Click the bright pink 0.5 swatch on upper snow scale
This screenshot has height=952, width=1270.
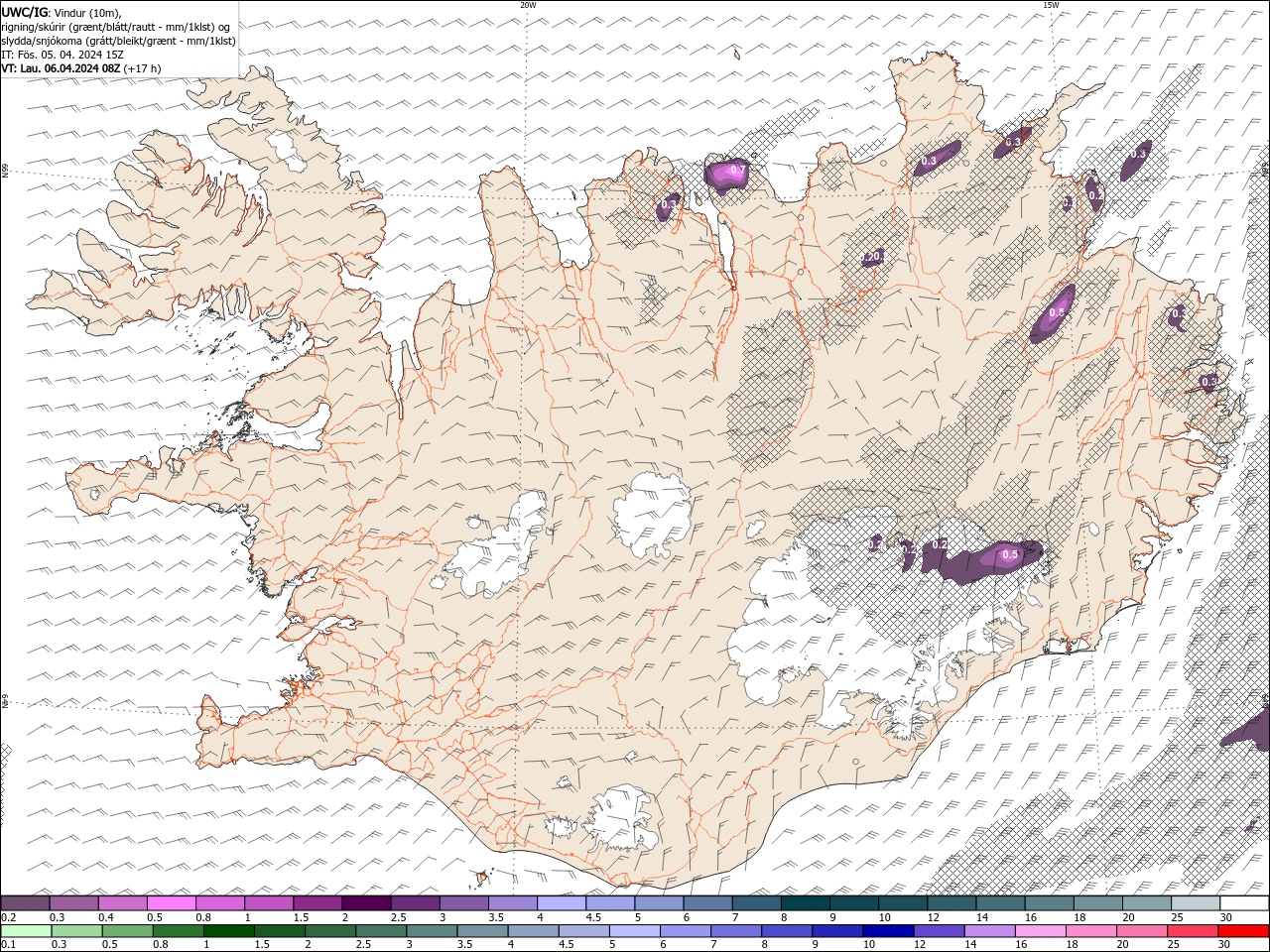click(x=172, y=903)
